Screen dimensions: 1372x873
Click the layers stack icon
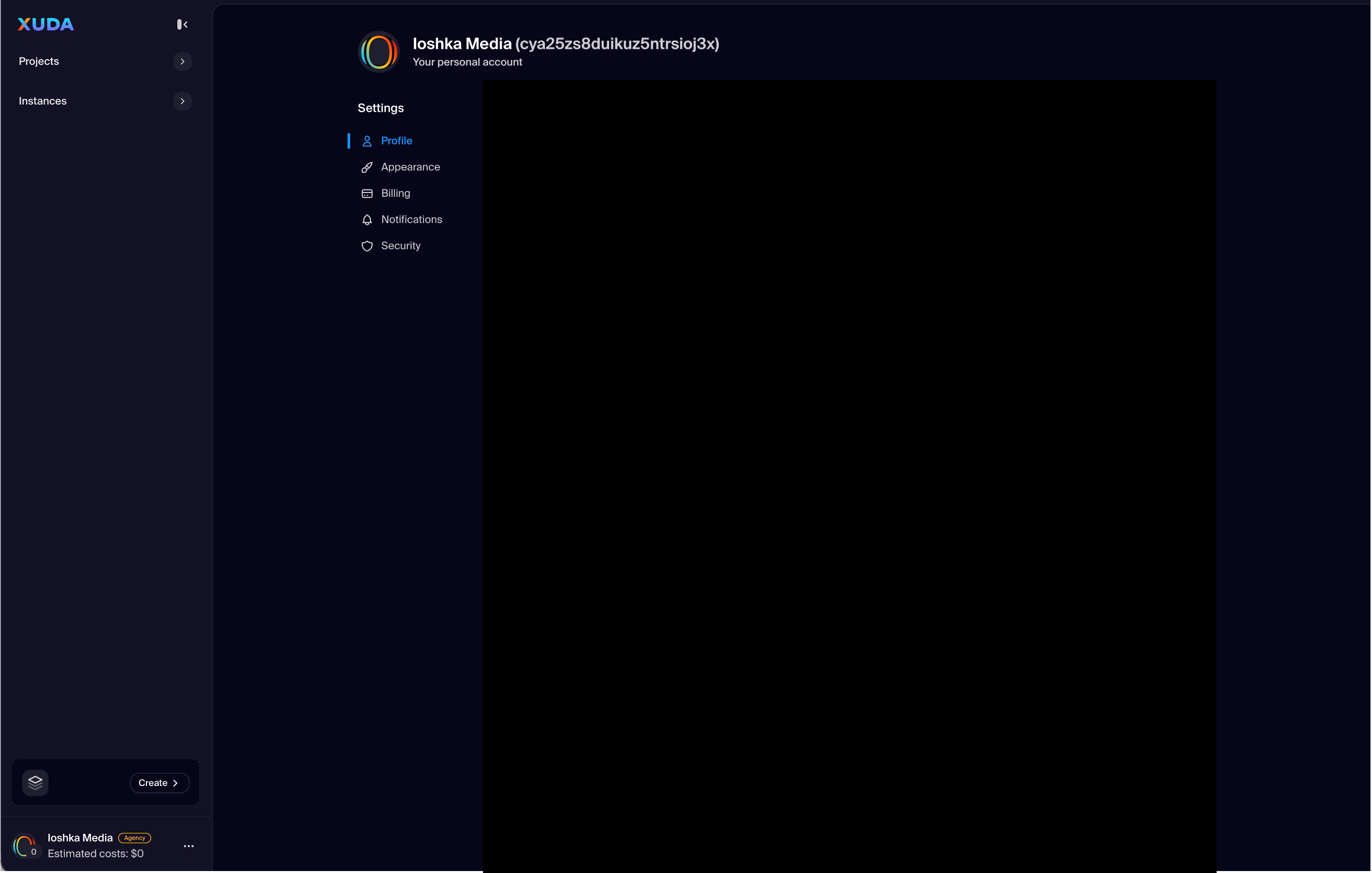[35, 783]
